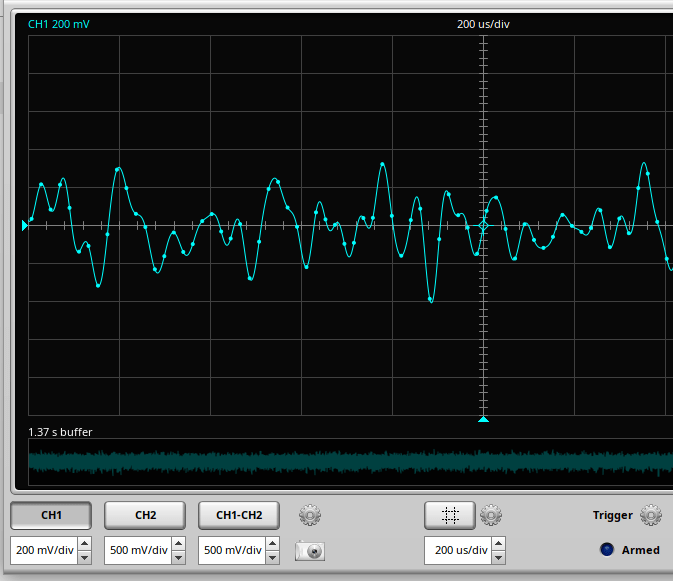673x581 pixels.
Task: Click the CH1 200 mV label above graph
Action: pos(59,24)
